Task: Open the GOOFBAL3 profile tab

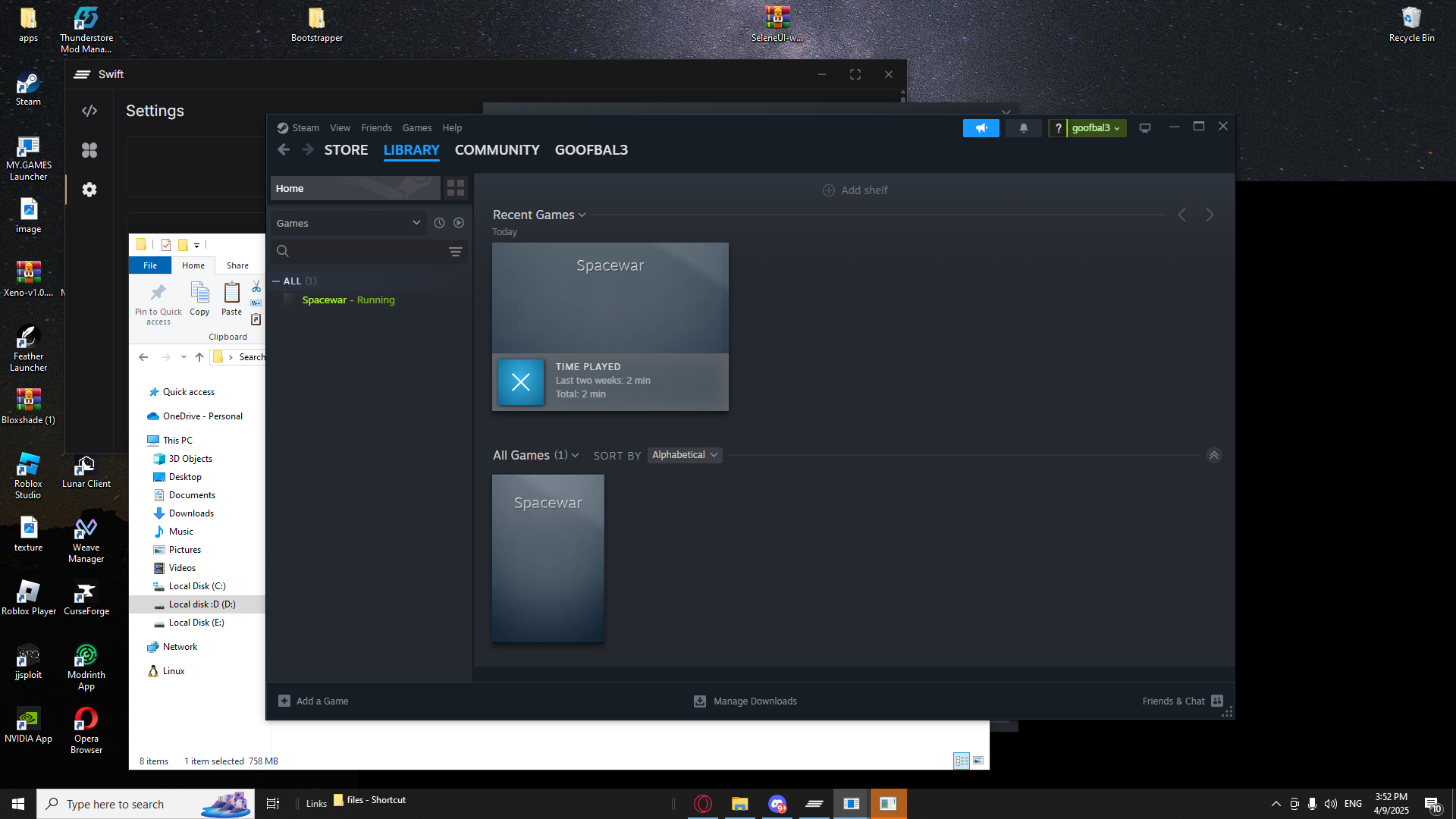Action: pos(591,150)
